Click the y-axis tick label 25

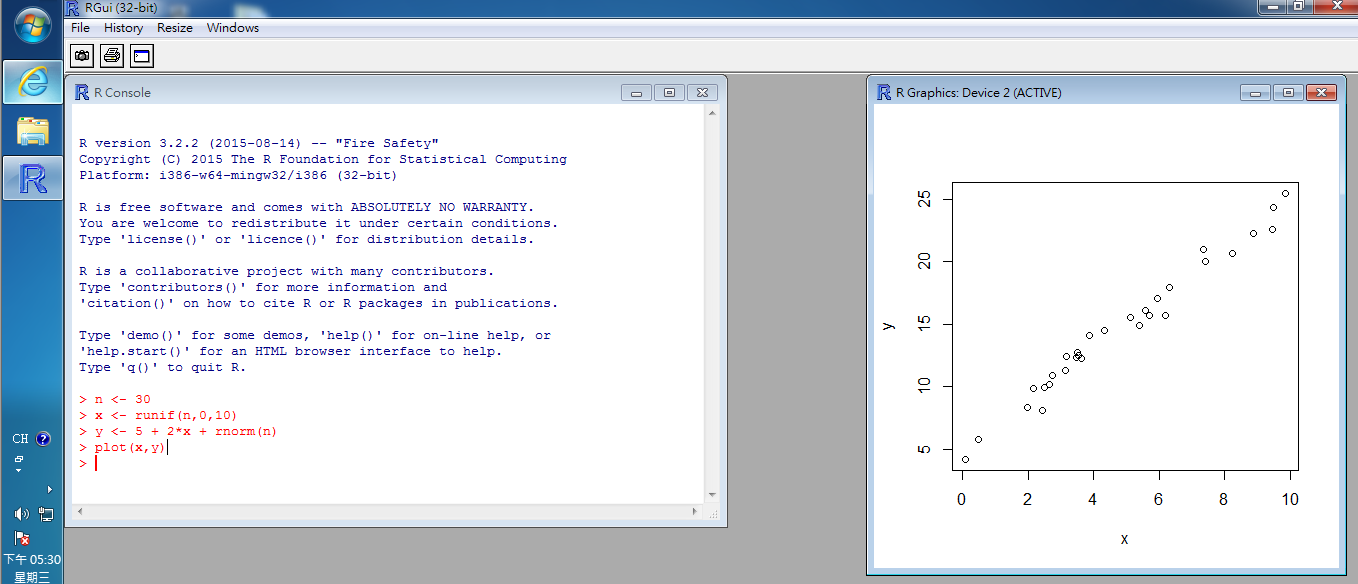click(925, 200)
